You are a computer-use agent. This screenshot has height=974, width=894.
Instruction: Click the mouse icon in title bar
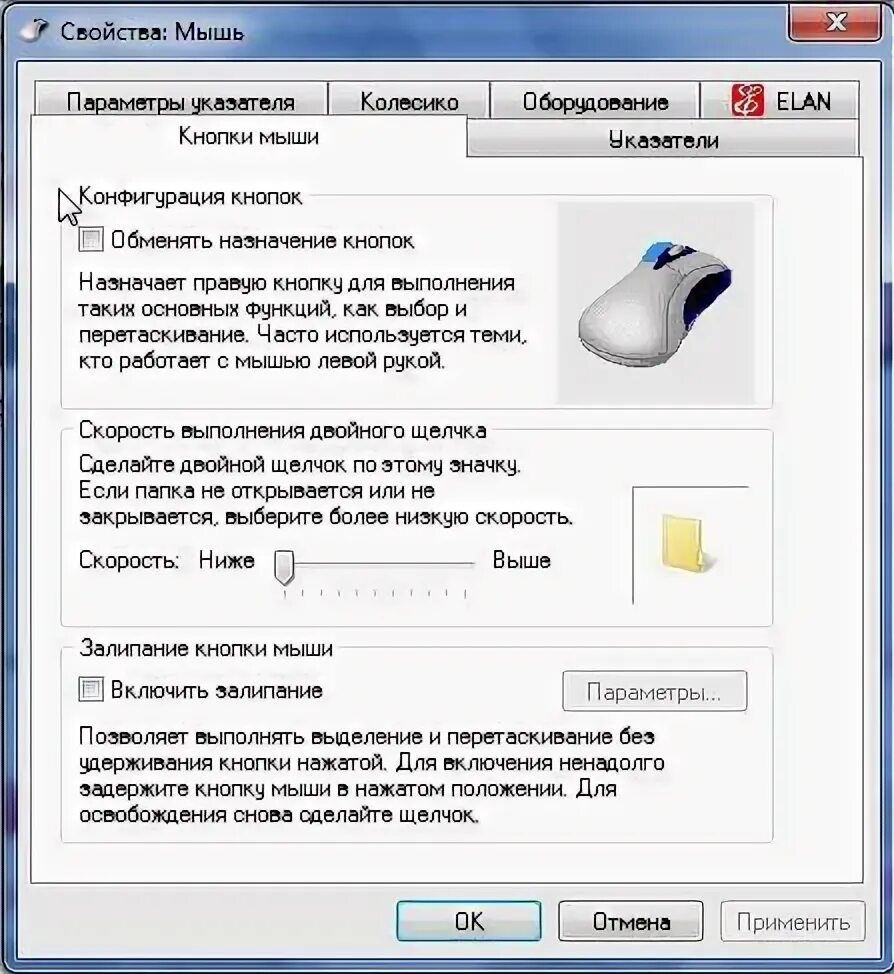click(x=34, y=30)
